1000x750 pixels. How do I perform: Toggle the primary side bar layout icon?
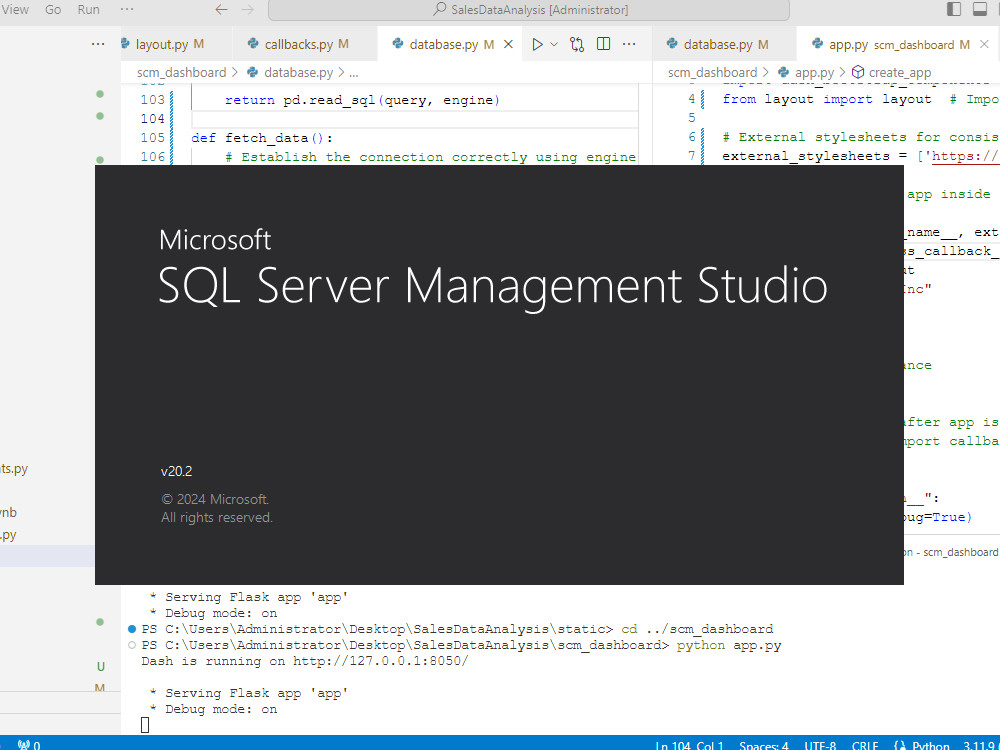(953, 9)
